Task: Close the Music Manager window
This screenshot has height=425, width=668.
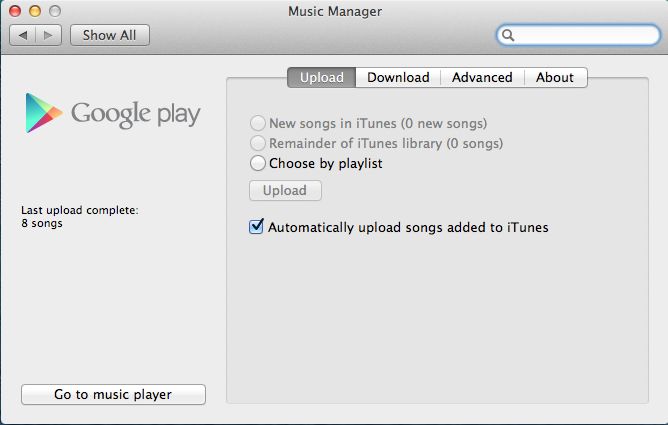Action: pos(15,11)
